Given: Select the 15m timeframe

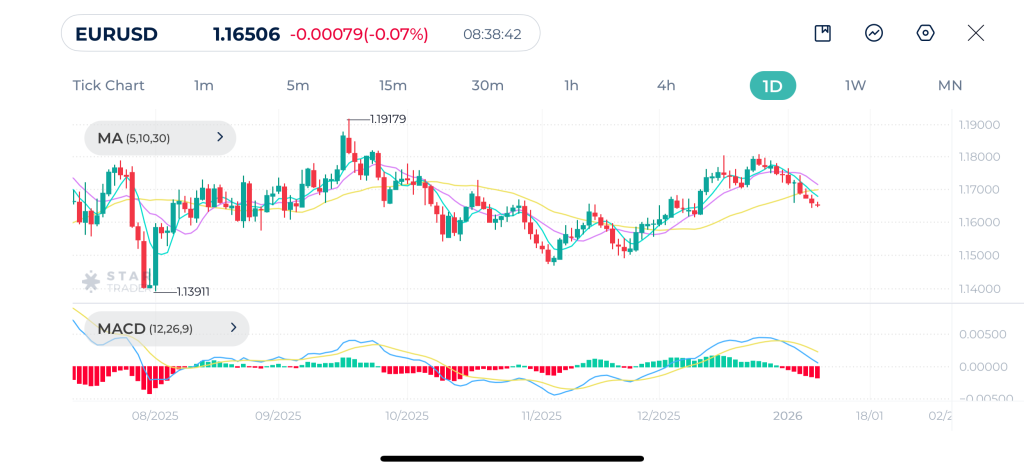Looking at the screenshot, I should pyautogui.click(x=392, y=86).
